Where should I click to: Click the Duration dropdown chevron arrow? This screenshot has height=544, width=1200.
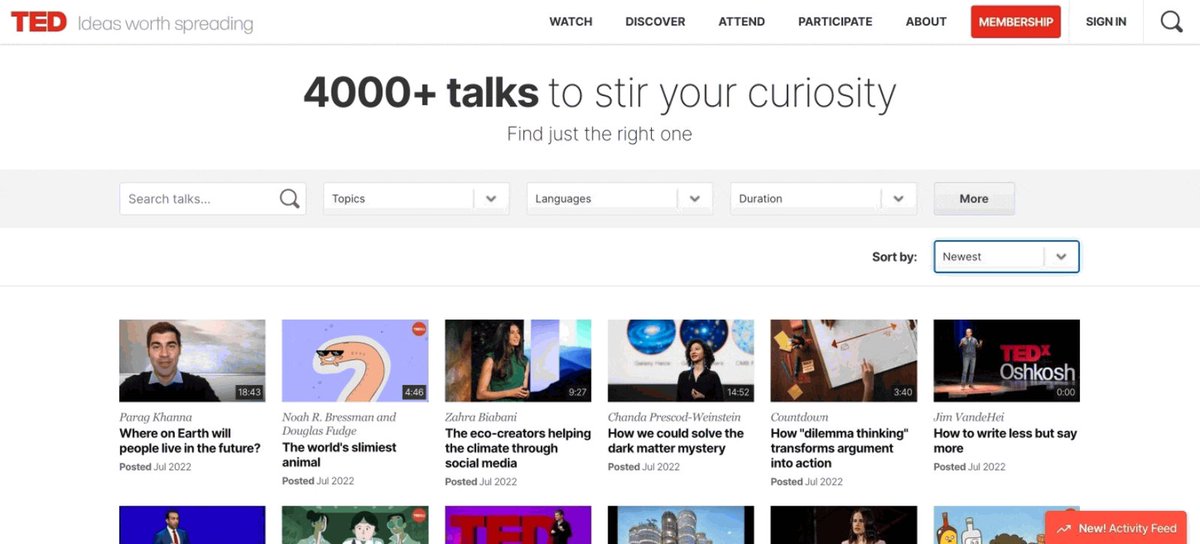point(898,199)
